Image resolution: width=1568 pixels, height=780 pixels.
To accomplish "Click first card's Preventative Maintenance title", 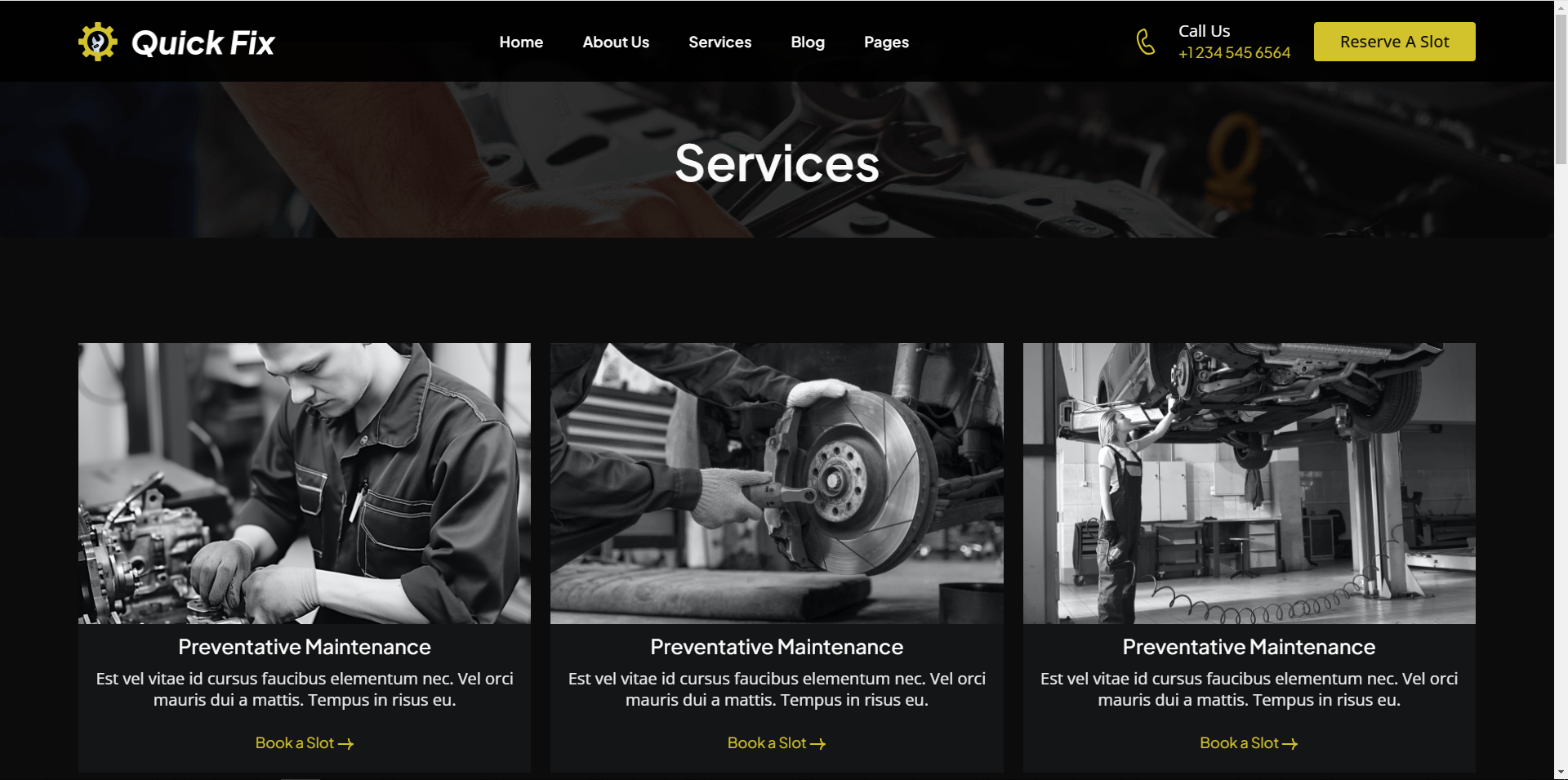I will pos(305,647).
